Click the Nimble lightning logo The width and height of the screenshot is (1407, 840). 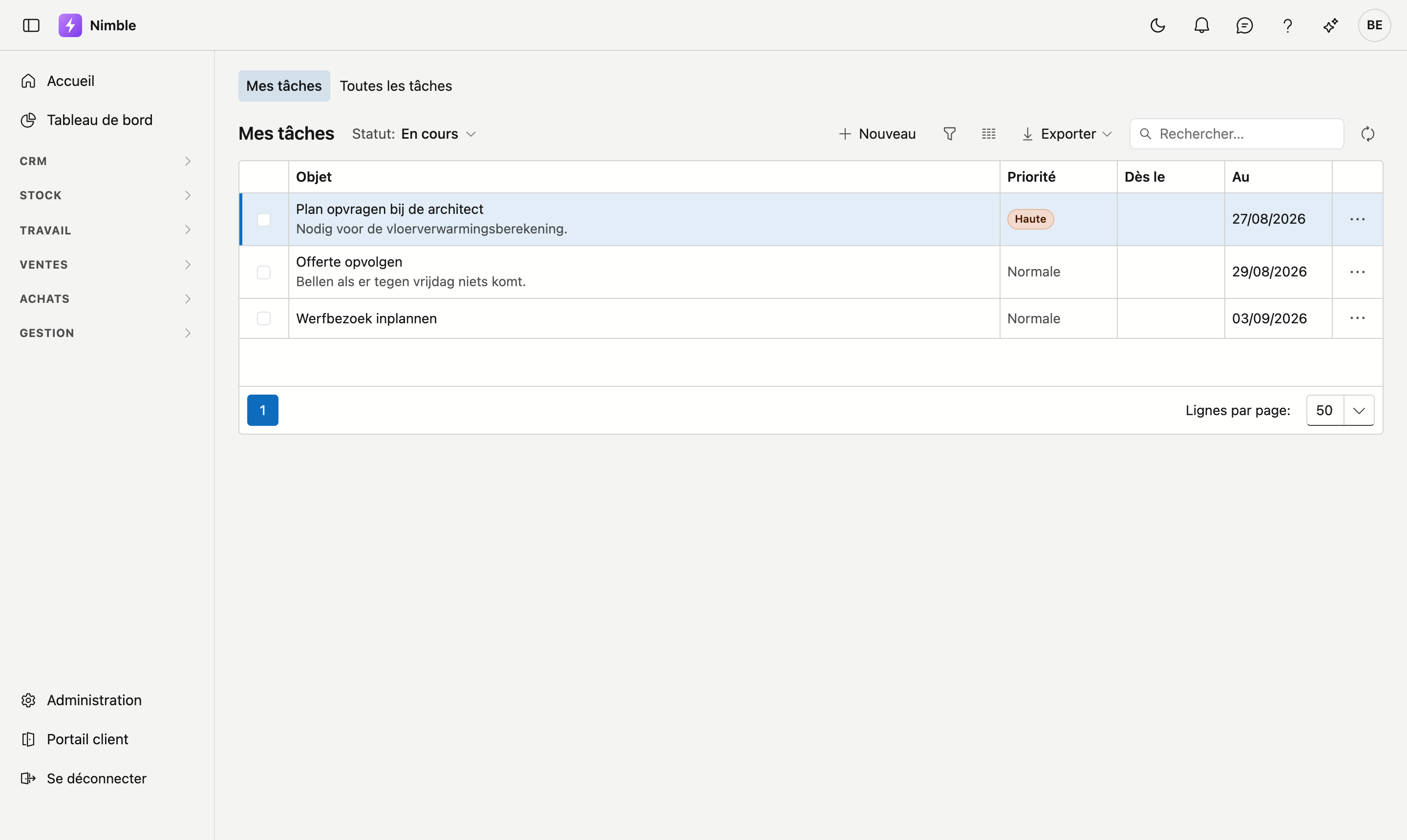point(70,25)
